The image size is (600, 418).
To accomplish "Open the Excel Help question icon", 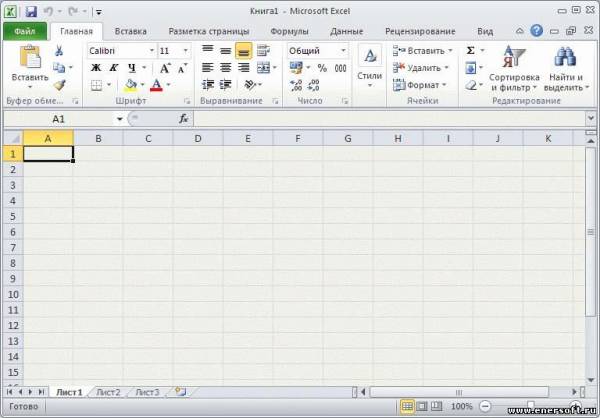I will click(x=536, y=31).
